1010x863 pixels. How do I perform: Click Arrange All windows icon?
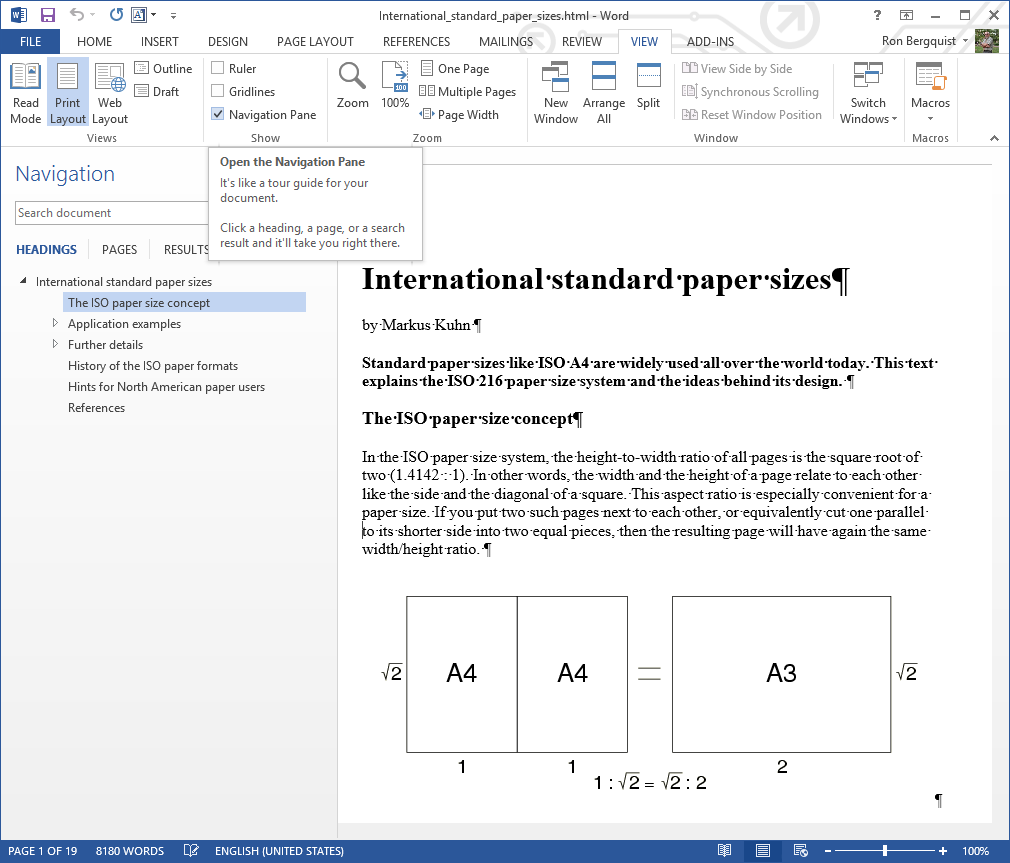[x=604, y=92]
